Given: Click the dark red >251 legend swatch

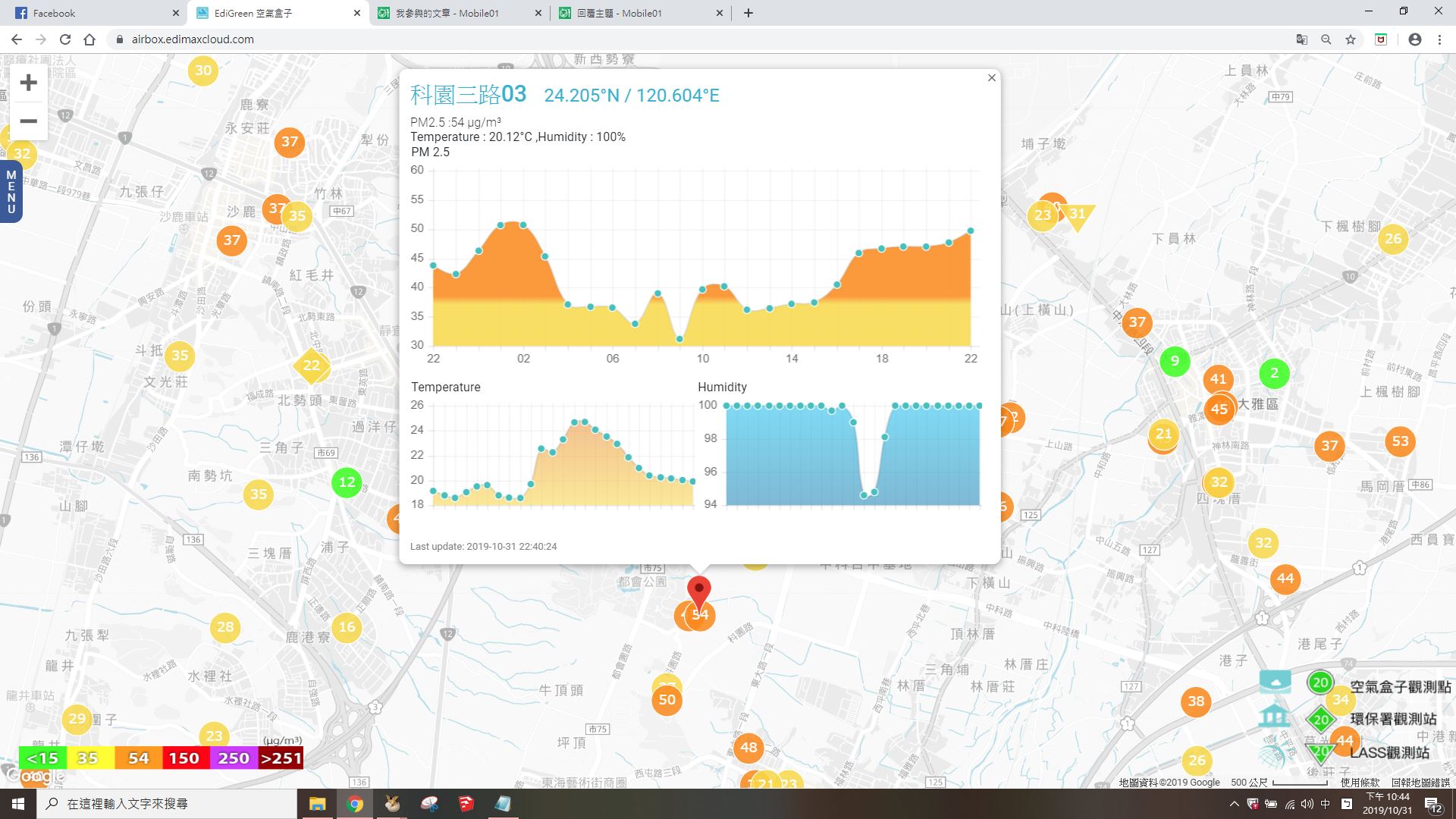Looking at the screenshot, I should [281, 758].
